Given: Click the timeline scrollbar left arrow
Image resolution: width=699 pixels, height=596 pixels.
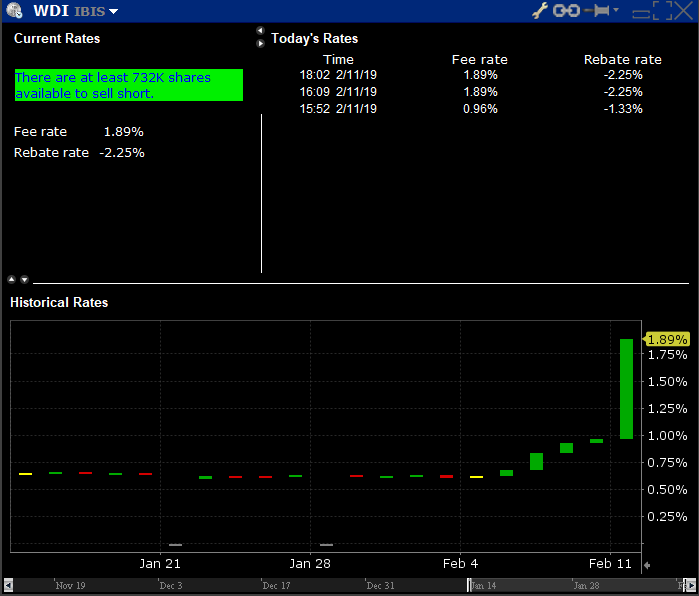Looking at the screenshot, I should pos(8,584).
